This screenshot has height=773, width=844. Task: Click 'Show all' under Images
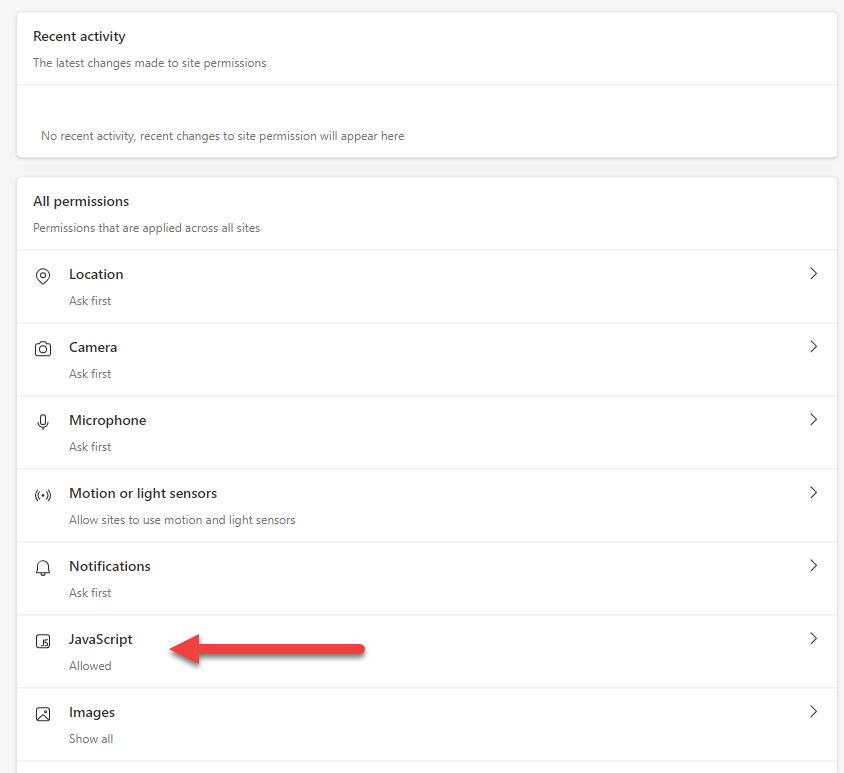point(91,739)
